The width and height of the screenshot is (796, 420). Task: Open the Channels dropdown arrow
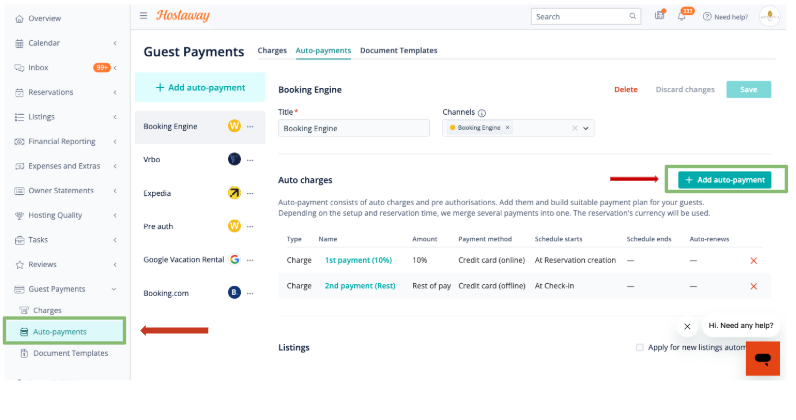point(586,128)
